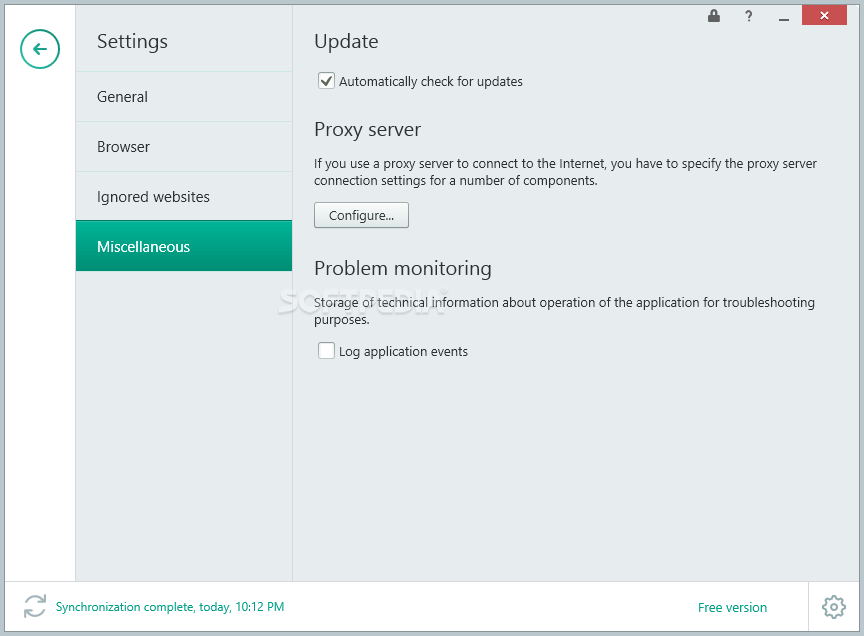Click the 'If you use a proxy server' description text
Image resolution: width=864 pixels, height=636 pixels.
tap(565, 172)
